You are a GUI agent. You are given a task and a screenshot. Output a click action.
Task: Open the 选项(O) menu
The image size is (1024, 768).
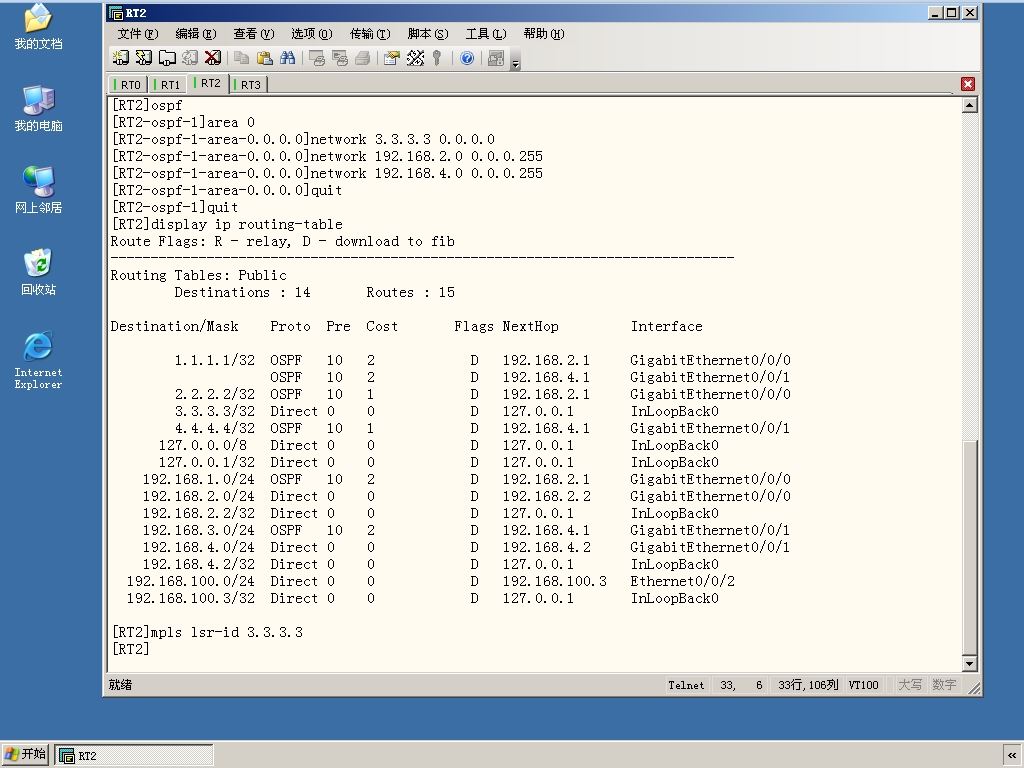[312, 34]
